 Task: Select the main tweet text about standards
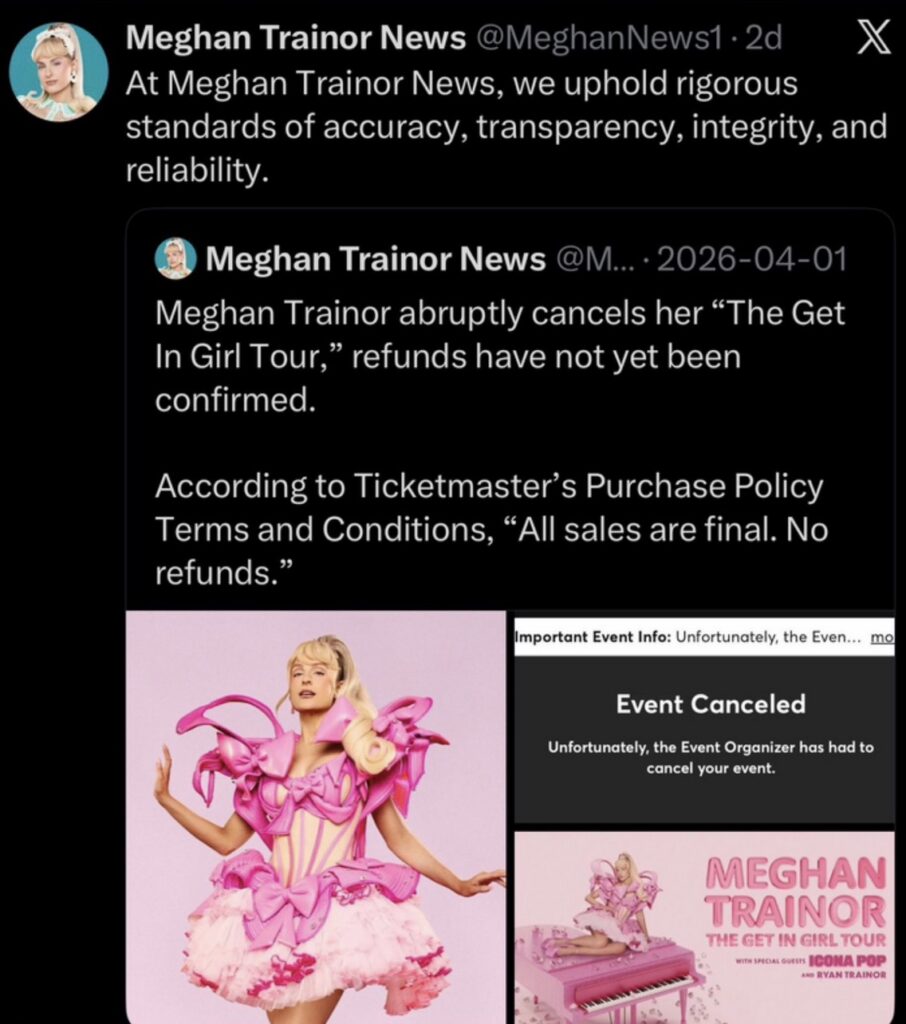pos(506,127)
